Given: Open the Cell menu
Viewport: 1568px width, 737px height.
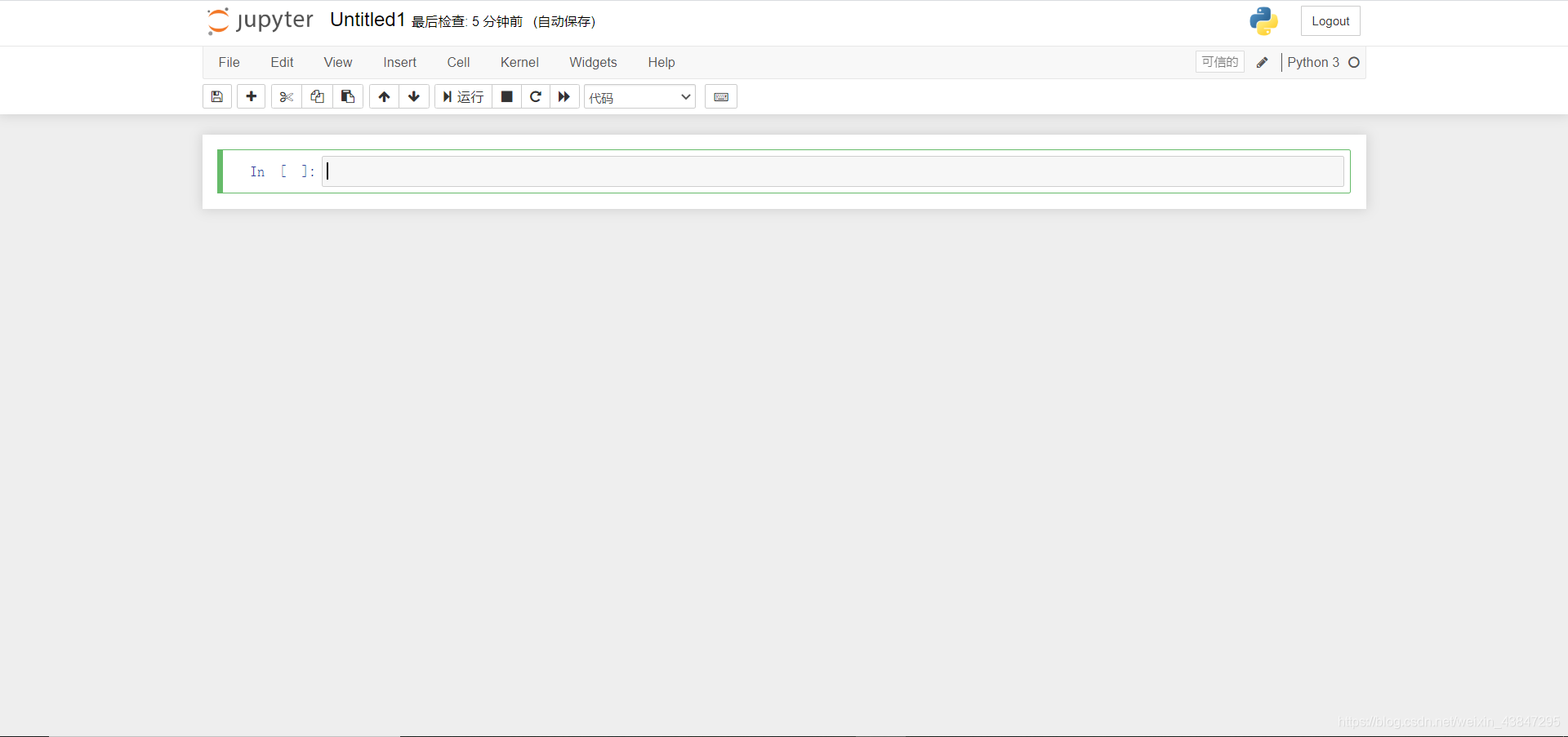Looking at the screenshot, I should click(x=458, y=62).
